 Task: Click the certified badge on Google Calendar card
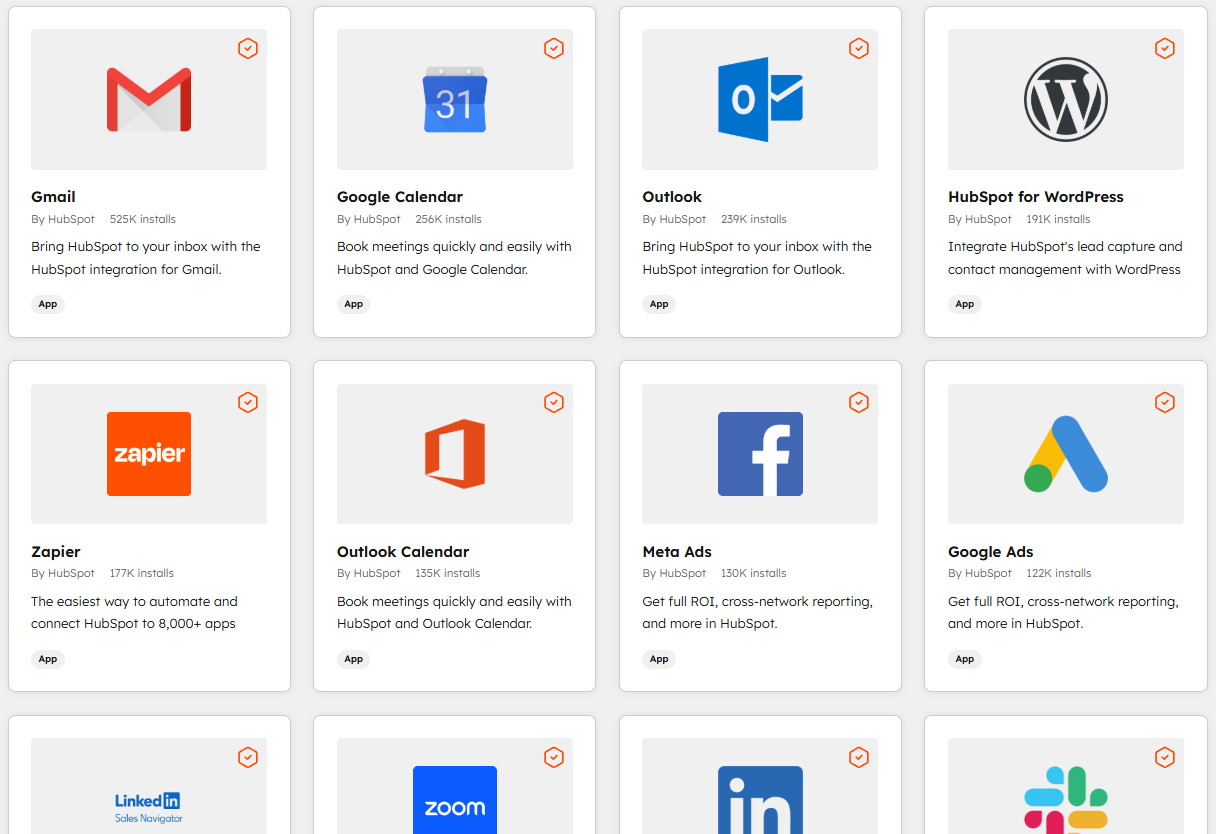pos(554,48)
